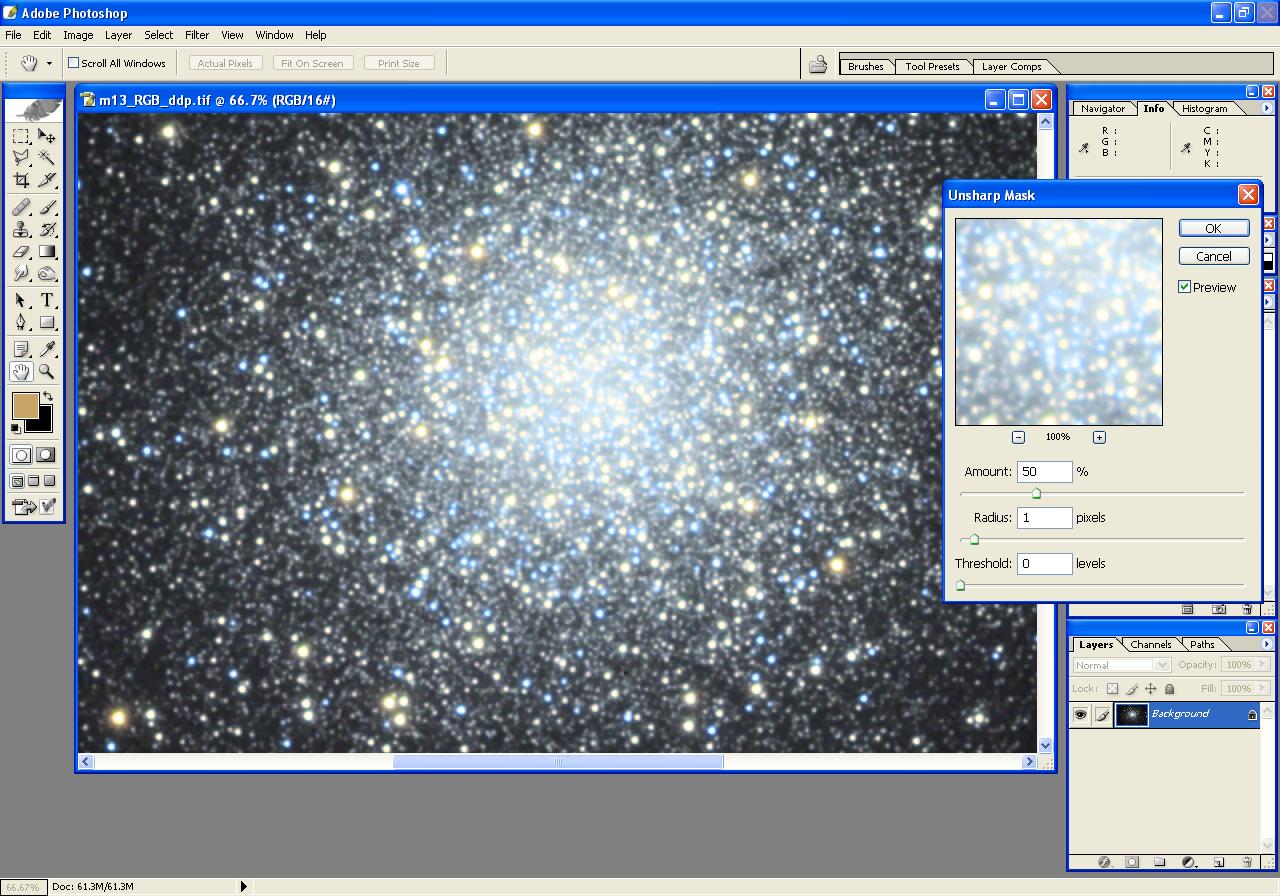Activate the Zoom magnifier tool
Viewport: 1280px width, 896px height.
pos(47,372)
